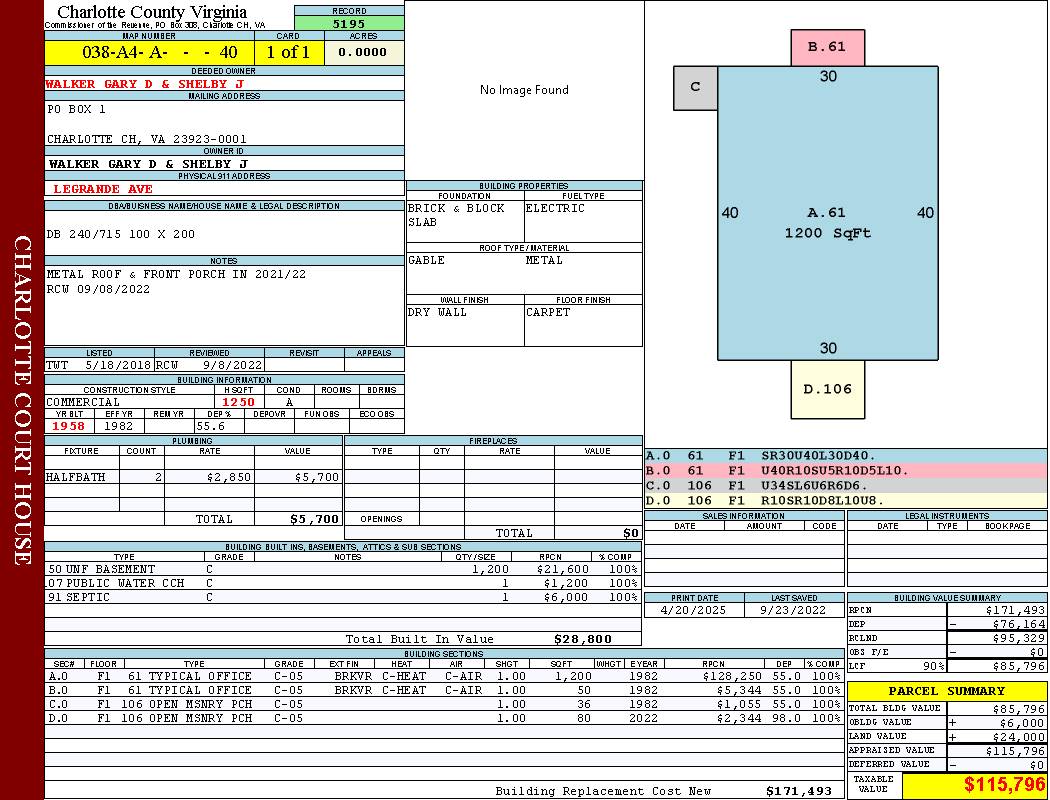
Task: Click the B.0 row in sketch legend
Action: pos(845,470)
